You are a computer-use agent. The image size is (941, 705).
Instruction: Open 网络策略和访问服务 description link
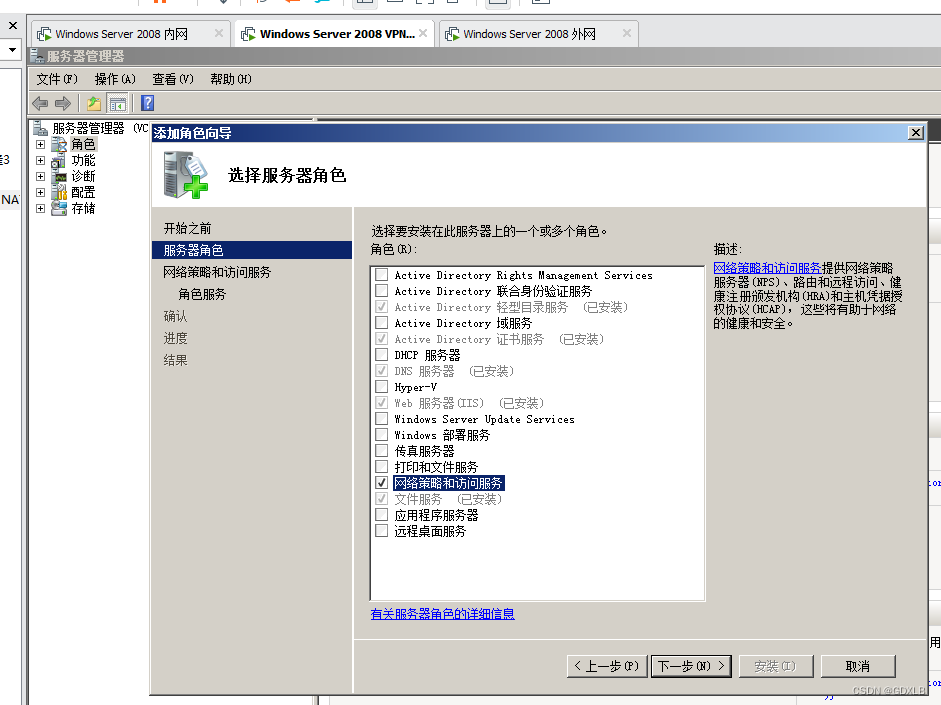click(x=767, y=268)
